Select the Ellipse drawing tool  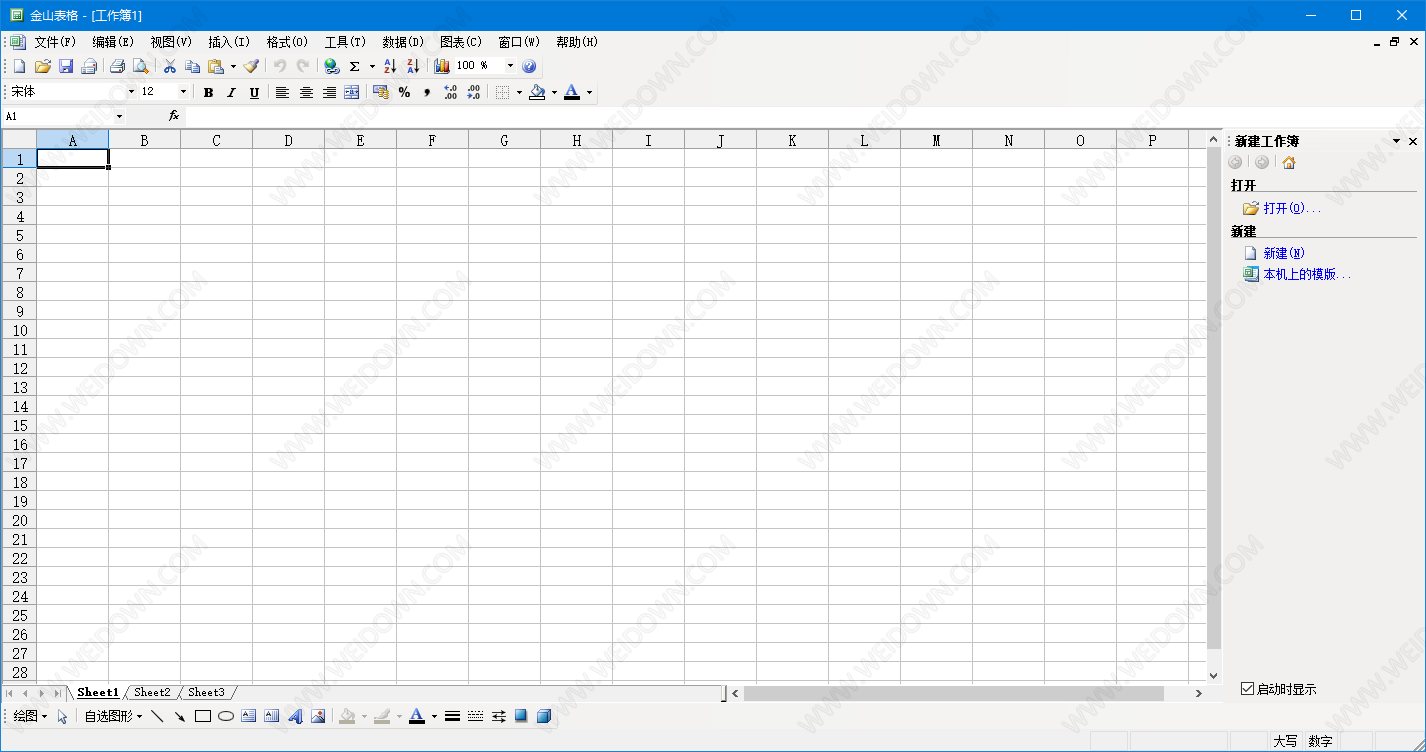[226, 716]
